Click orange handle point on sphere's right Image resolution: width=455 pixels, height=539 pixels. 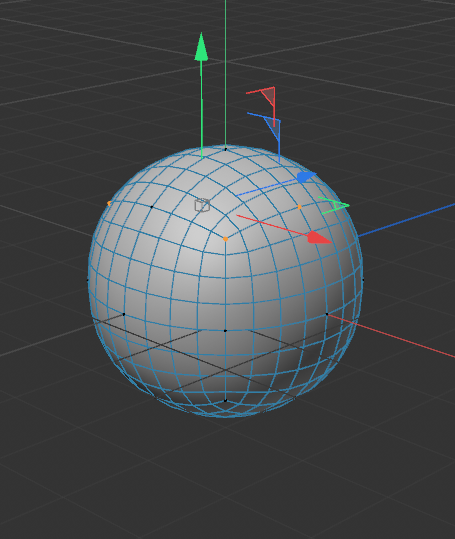click(299, 207)
